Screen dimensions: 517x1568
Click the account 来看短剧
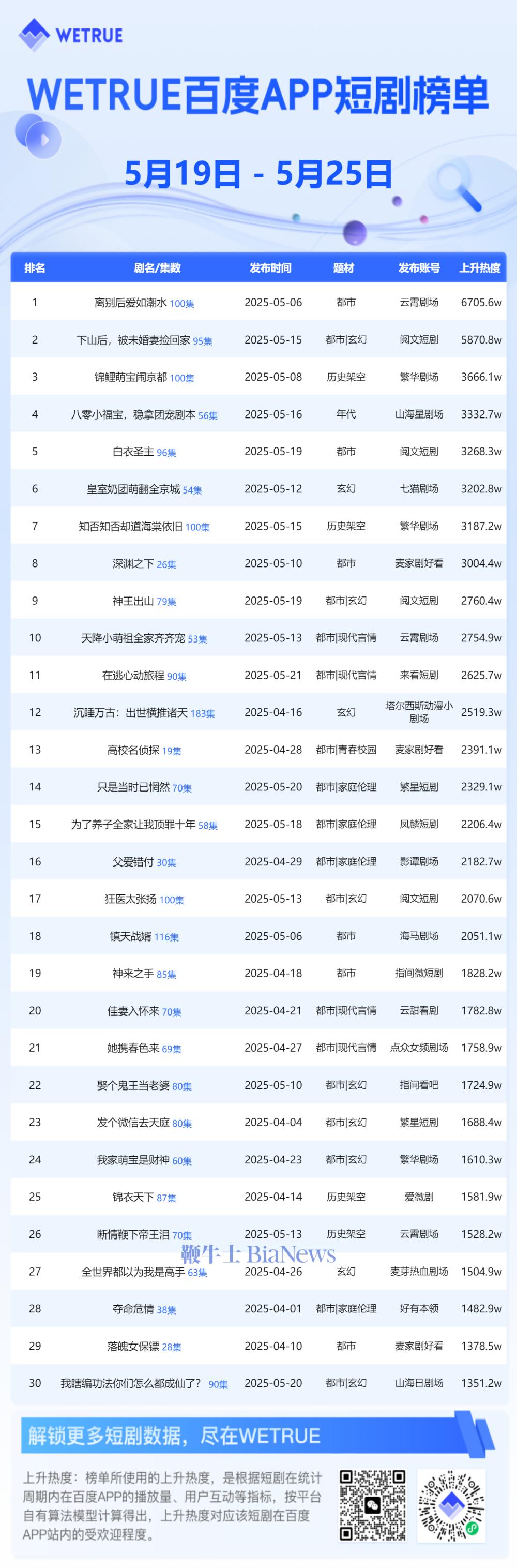click(419, 675)
